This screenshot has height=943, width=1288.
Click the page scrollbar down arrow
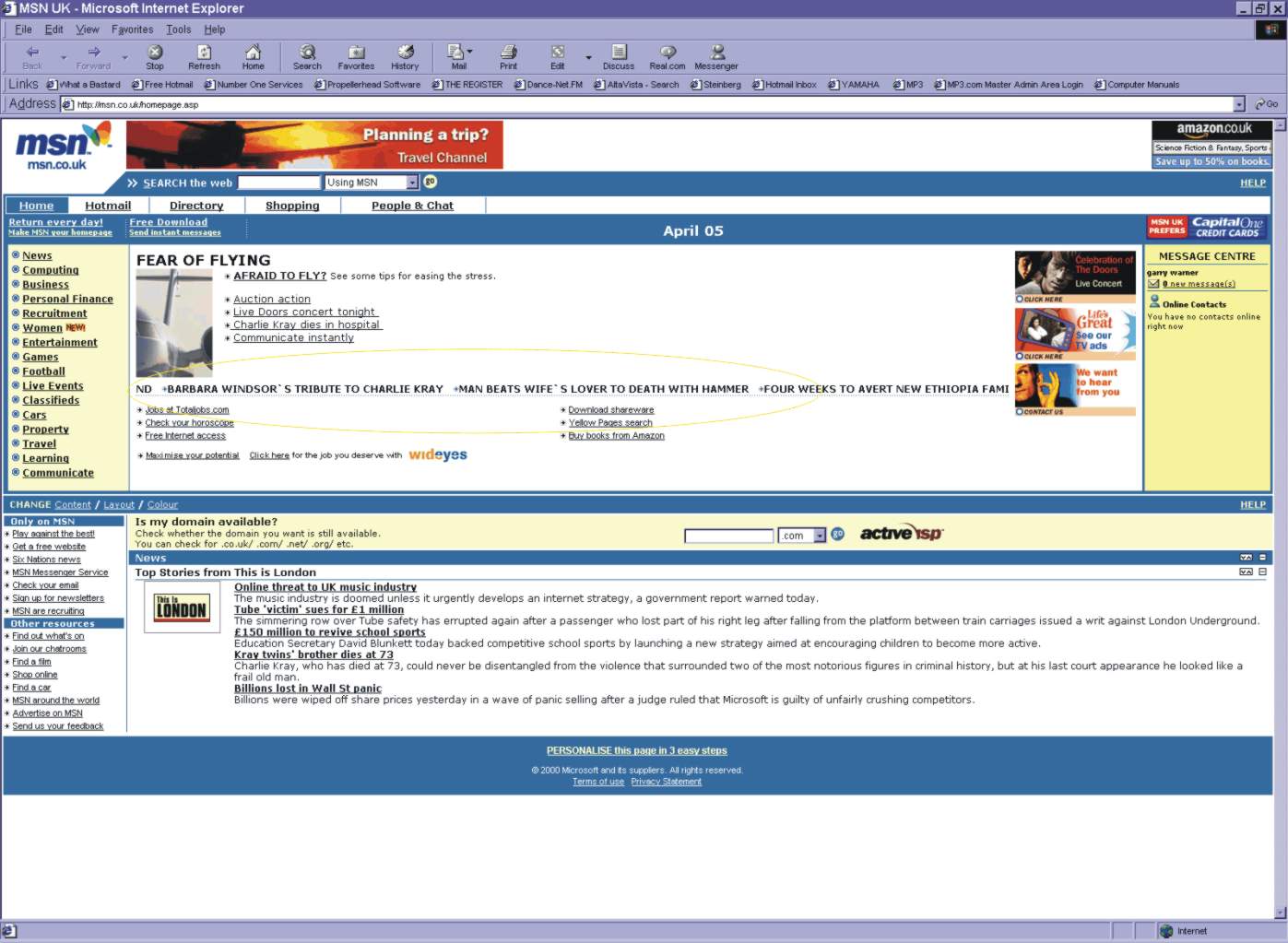pyautogui.click(x=1280, y=913)
